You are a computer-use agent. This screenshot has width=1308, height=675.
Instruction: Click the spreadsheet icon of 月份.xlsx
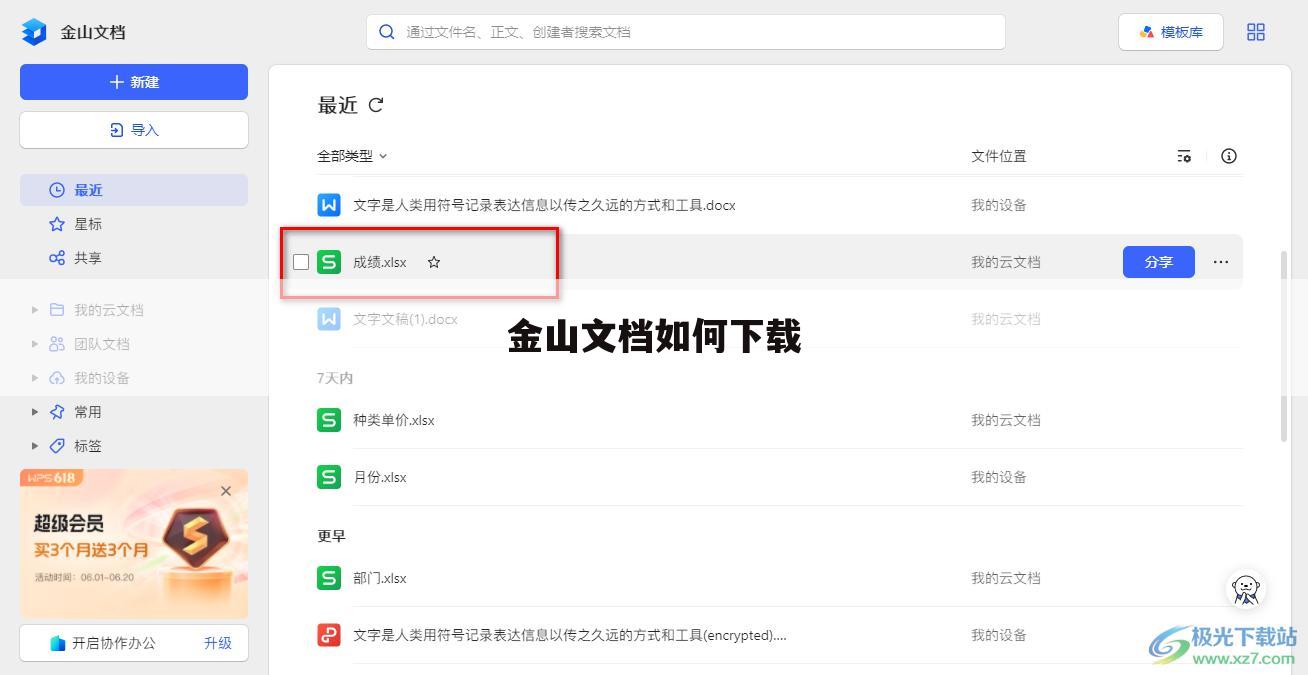coord(329,477)
